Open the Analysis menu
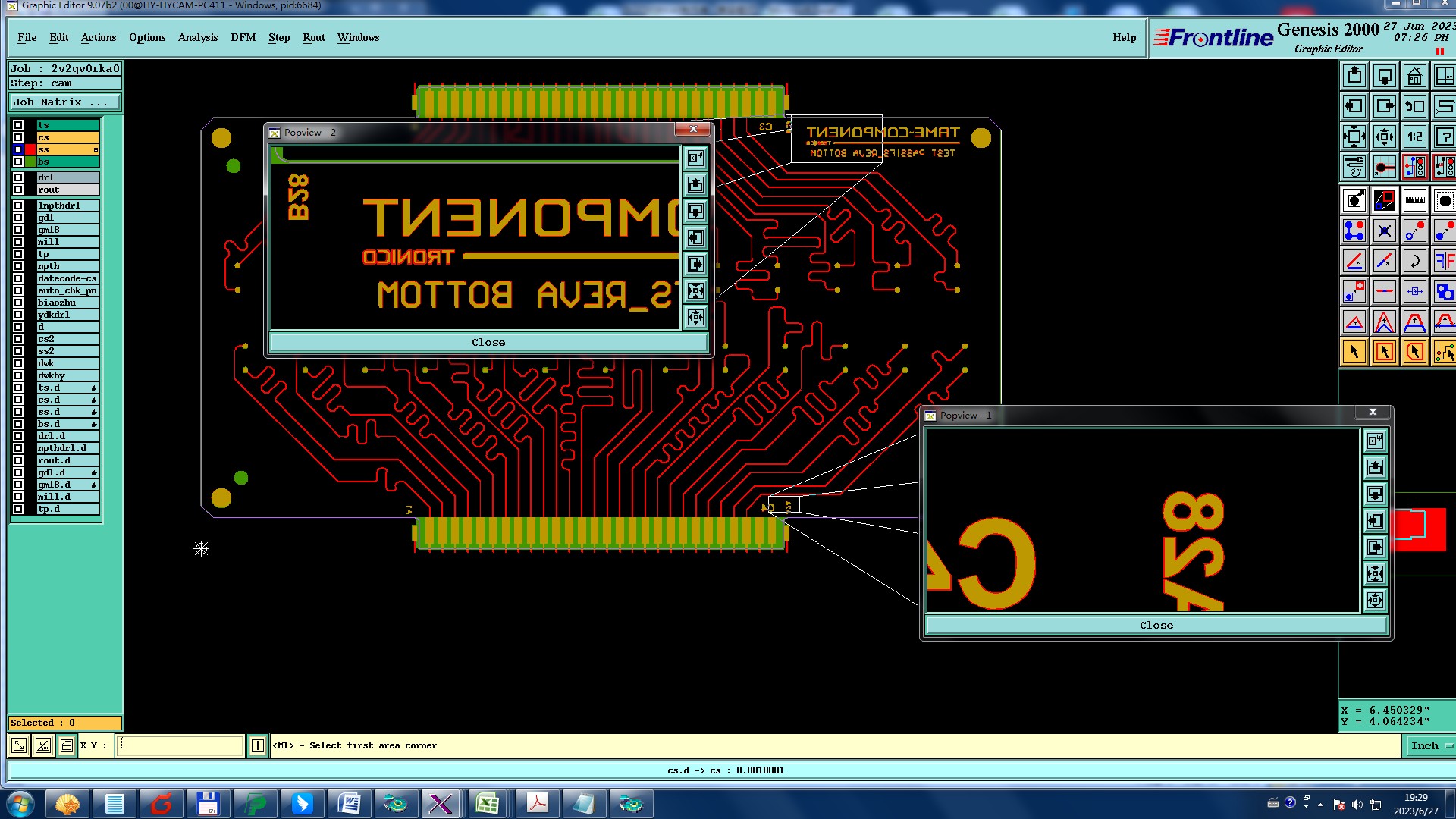The width and height of the screenshot is (1456, 819). [x=197, y=37]
